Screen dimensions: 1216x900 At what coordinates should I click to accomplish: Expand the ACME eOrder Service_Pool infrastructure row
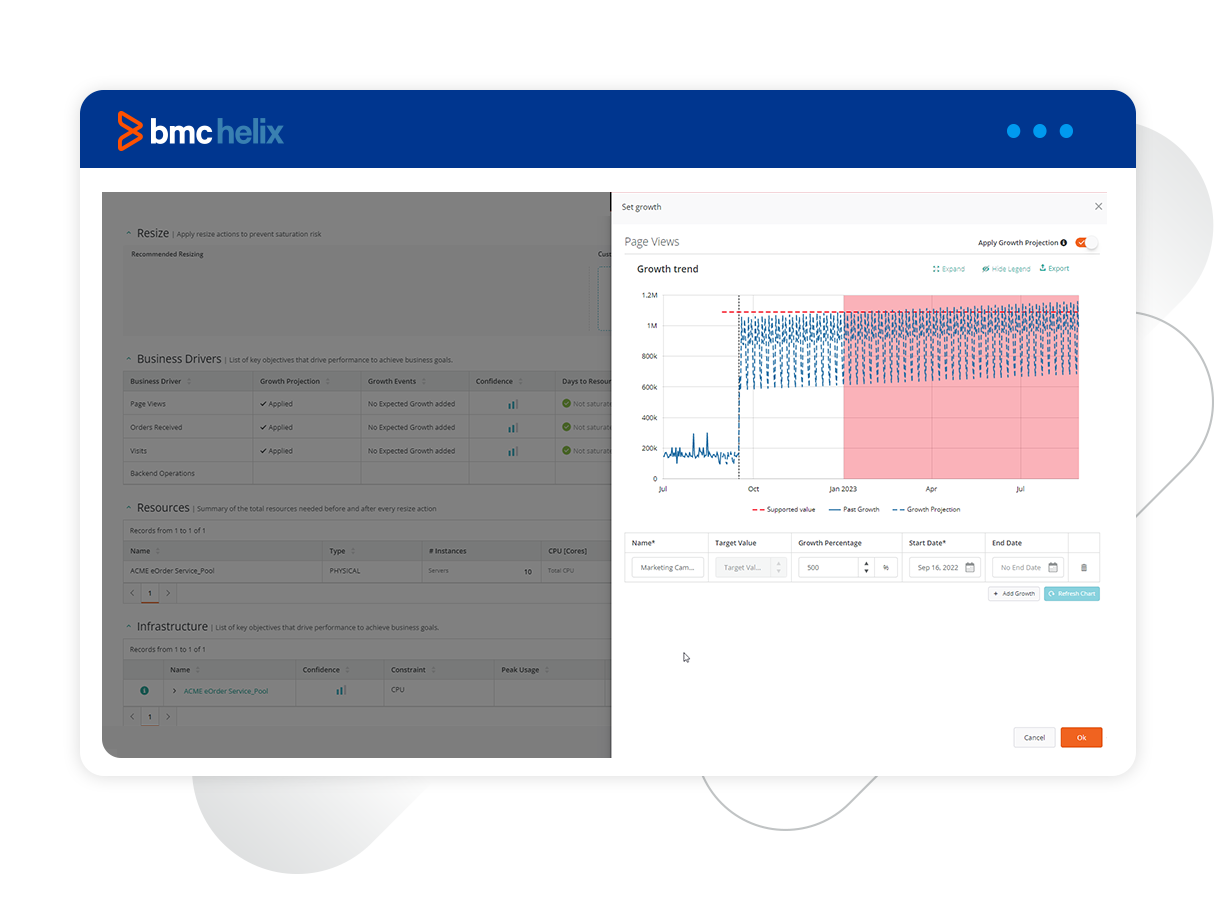pyautogui.click(x=174, y=691)
